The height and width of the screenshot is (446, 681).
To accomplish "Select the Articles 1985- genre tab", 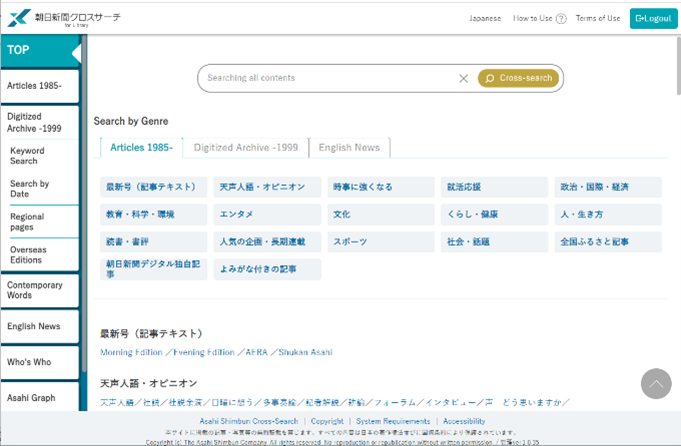I will click(x=141, y=148).
